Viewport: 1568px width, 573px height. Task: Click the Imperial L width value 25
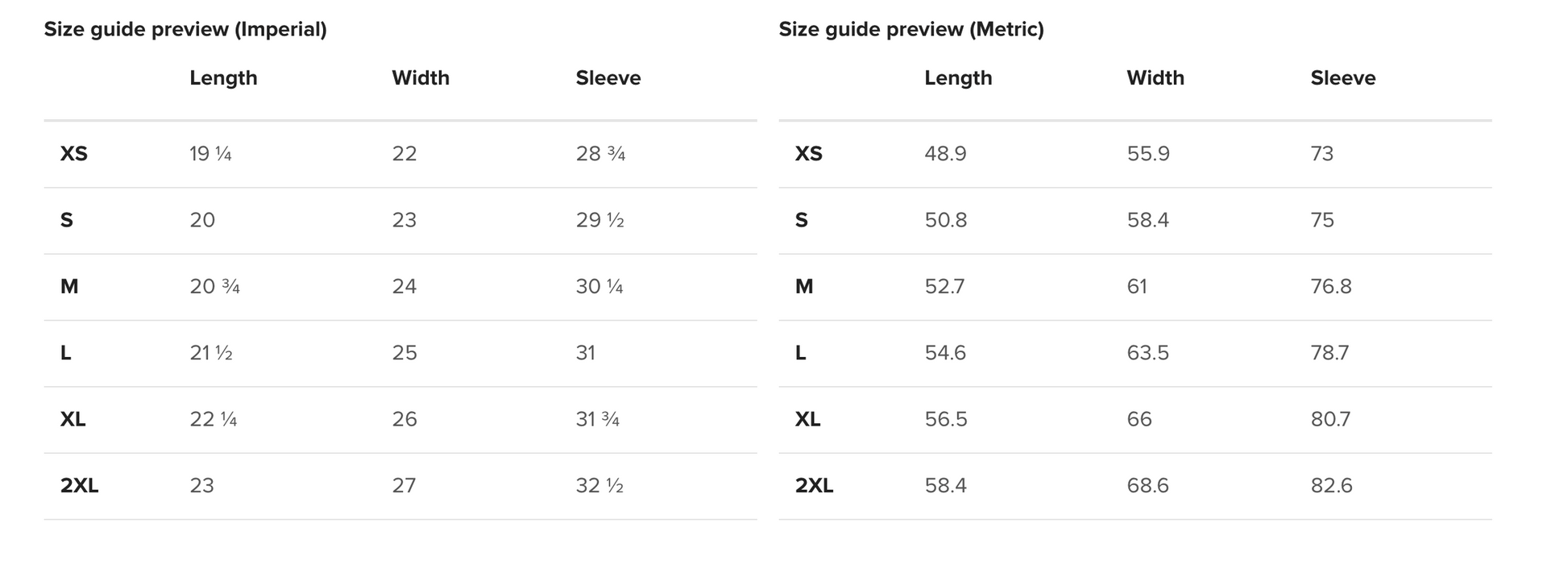[404, 353]
